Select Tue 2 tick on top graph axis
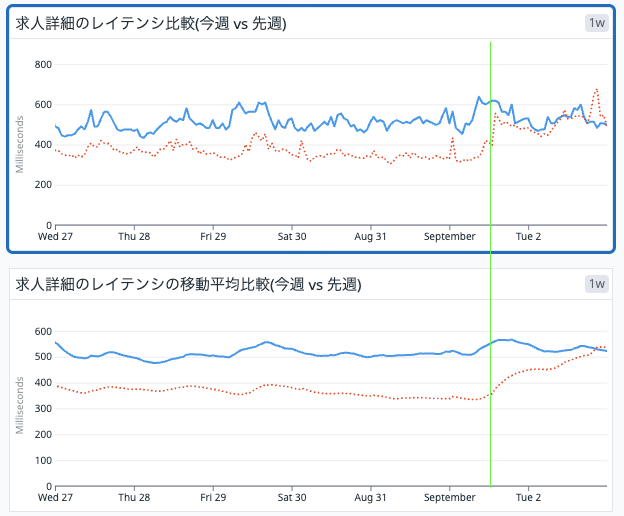Image resolution: width=624 pixels, height=516 pixels. coord(528,236)
